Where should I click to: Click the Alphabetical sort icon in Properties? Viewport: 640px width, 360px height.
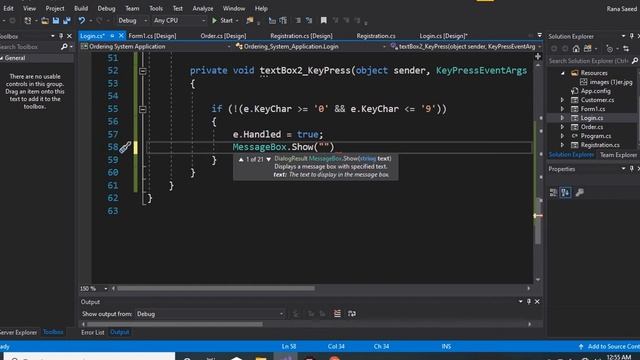point(565,192)
